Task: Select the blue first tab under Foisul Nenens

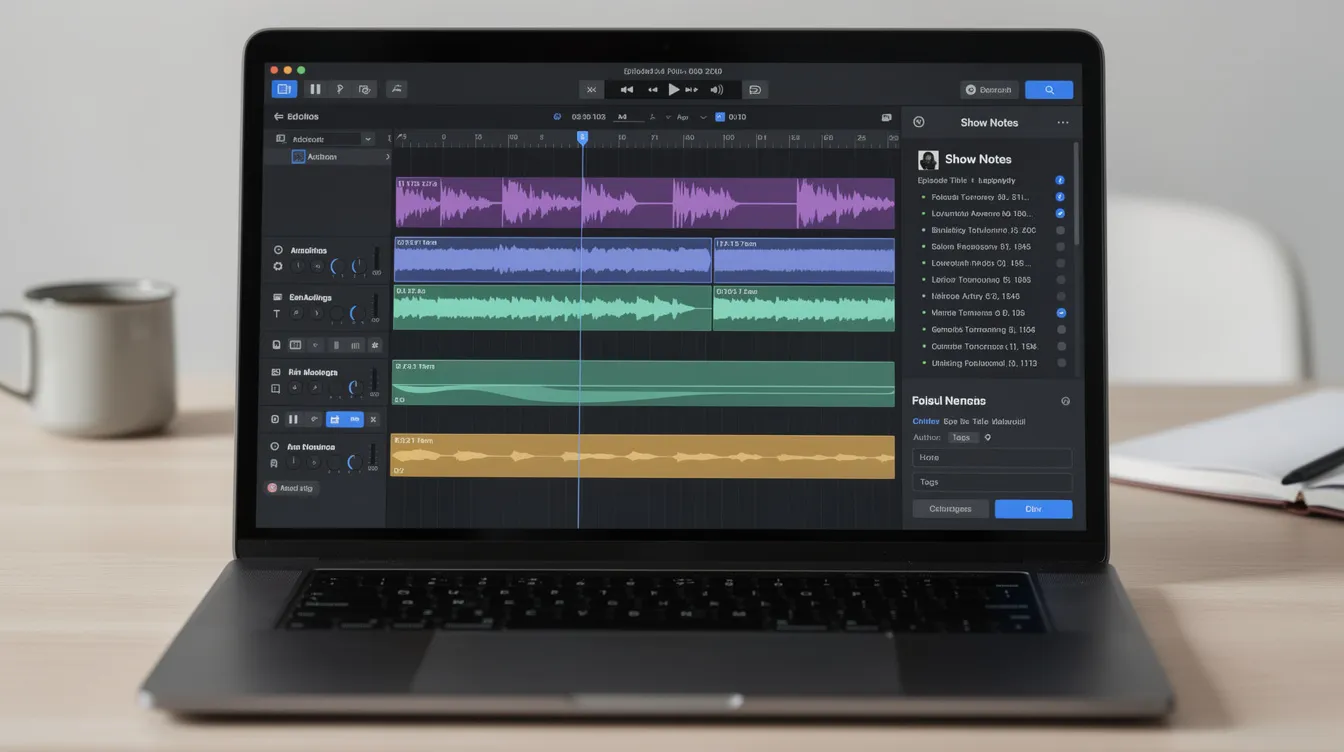Action: click(926, 421)
